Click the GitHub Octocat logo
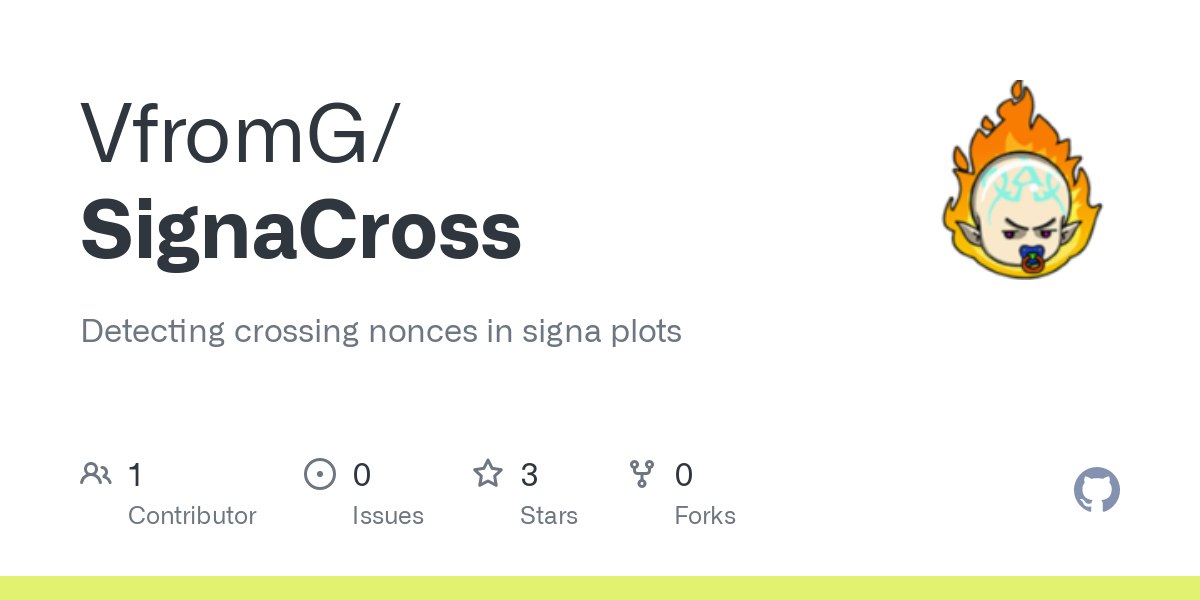 coord(1096,491)
